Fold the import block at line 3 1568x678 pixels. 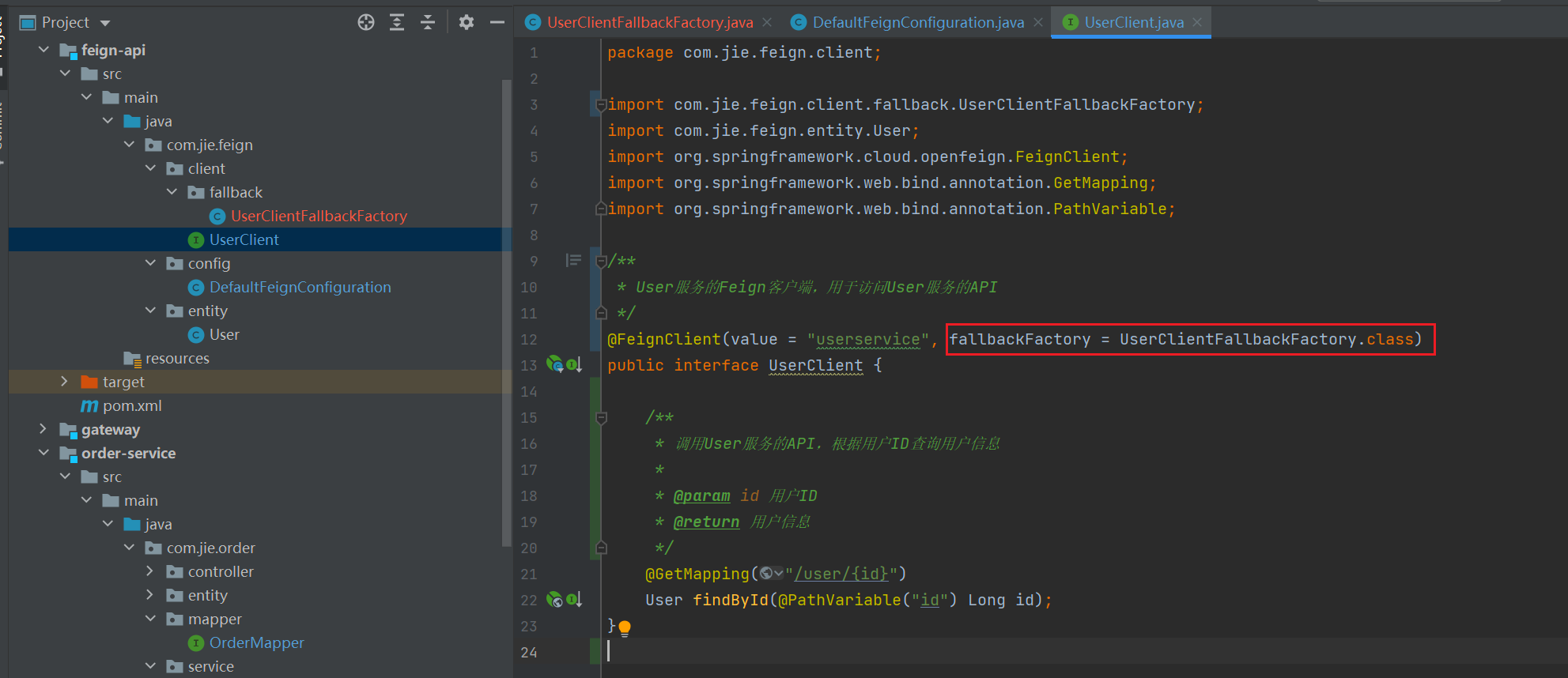pos(601,104)
